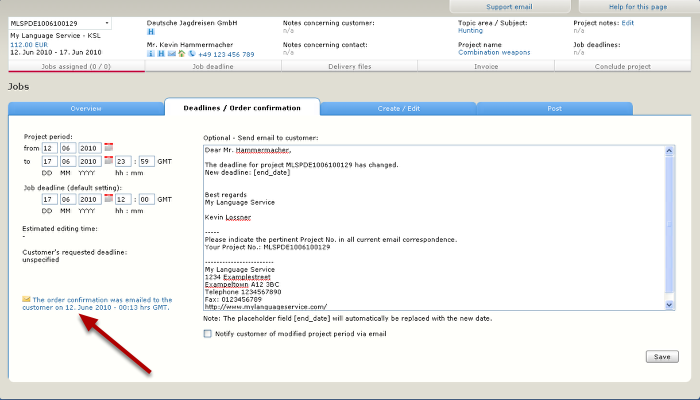Tick Notify customer of modified project period
The height and width of the screenshot is (400, 700).
208,333
